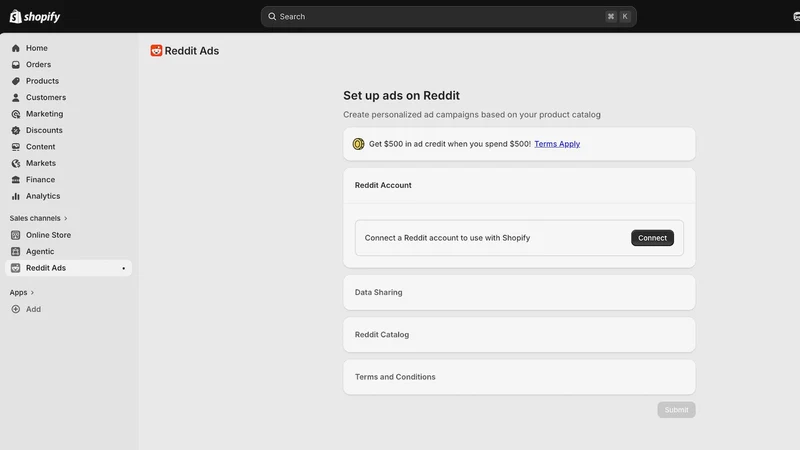Click the Markets globe icon
The height and width of the screenshot is (450, 800).
[16, 163]
